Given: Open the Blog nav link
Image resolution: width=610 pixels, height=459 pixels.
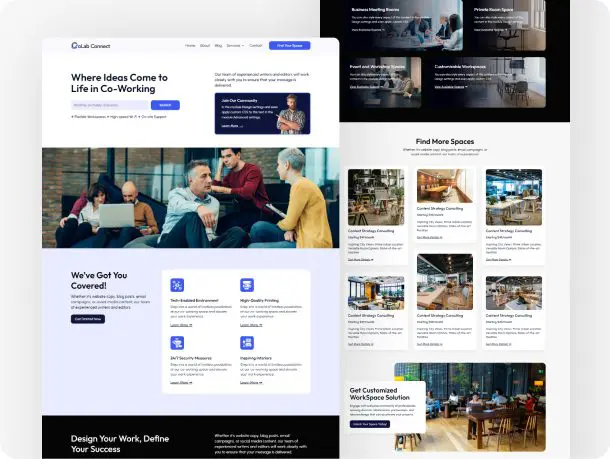Looking at the screenshot, I should [x=218, y=46].
